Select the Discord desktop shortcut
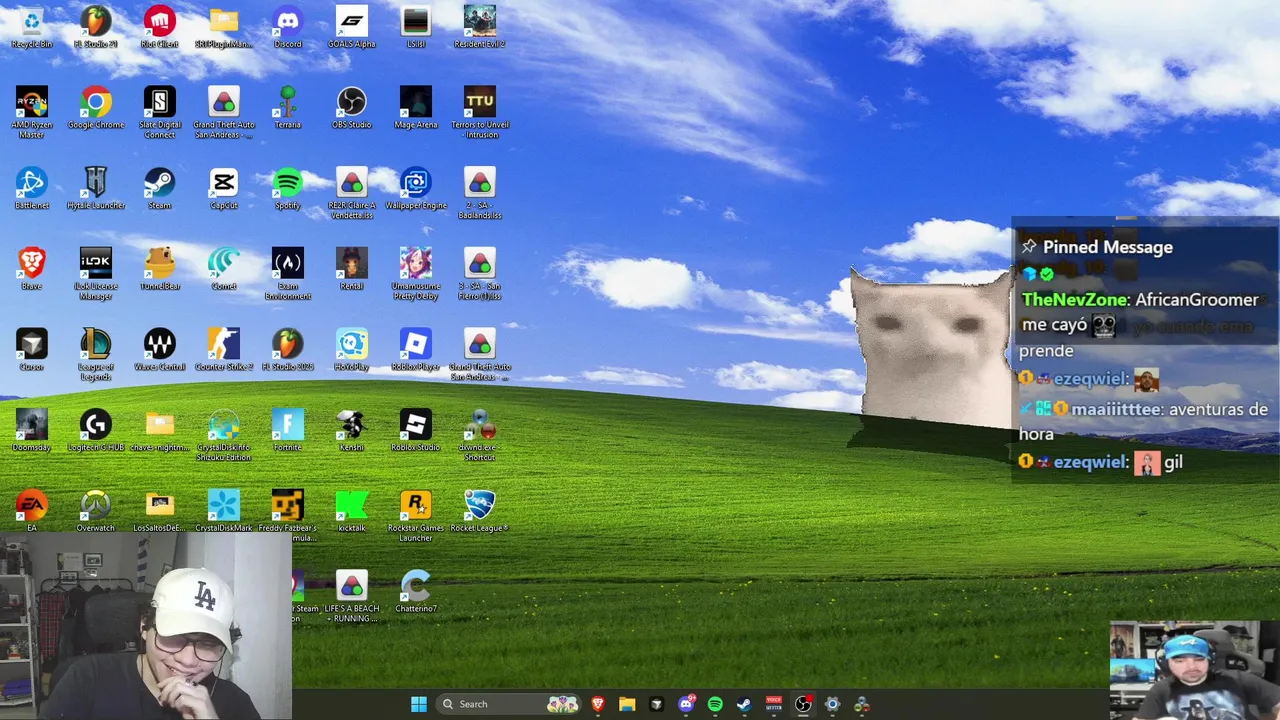1280x720 pixels. [288, 26]
